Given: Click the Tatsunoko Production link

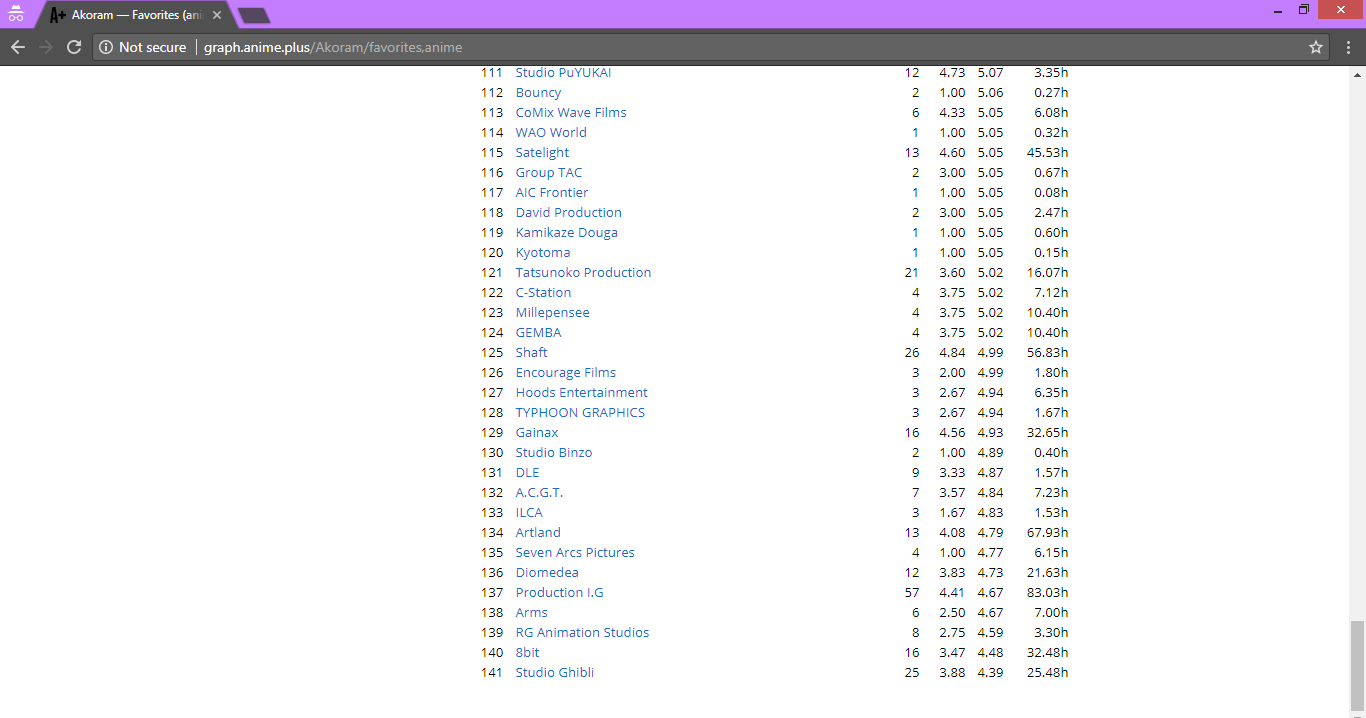Looking at the screenshot, I should point(583,272).
